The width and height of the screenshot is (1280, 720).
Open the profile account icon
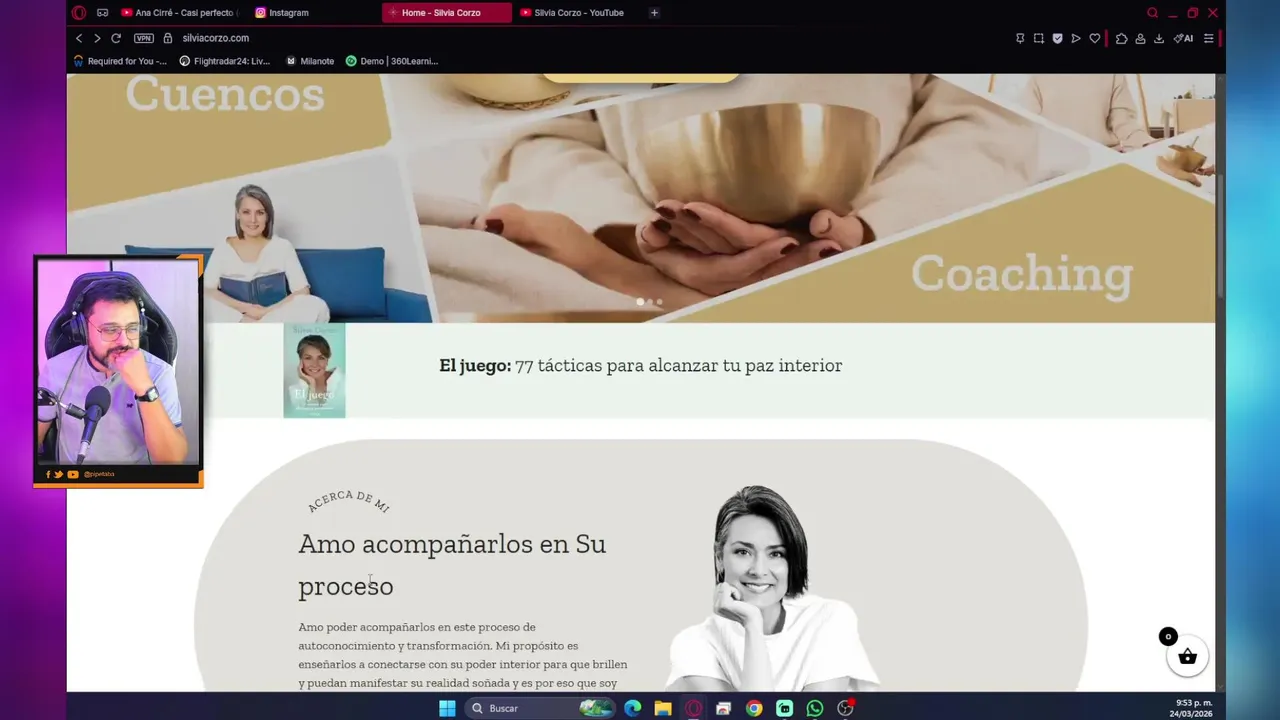click(x=1140, y=38)
